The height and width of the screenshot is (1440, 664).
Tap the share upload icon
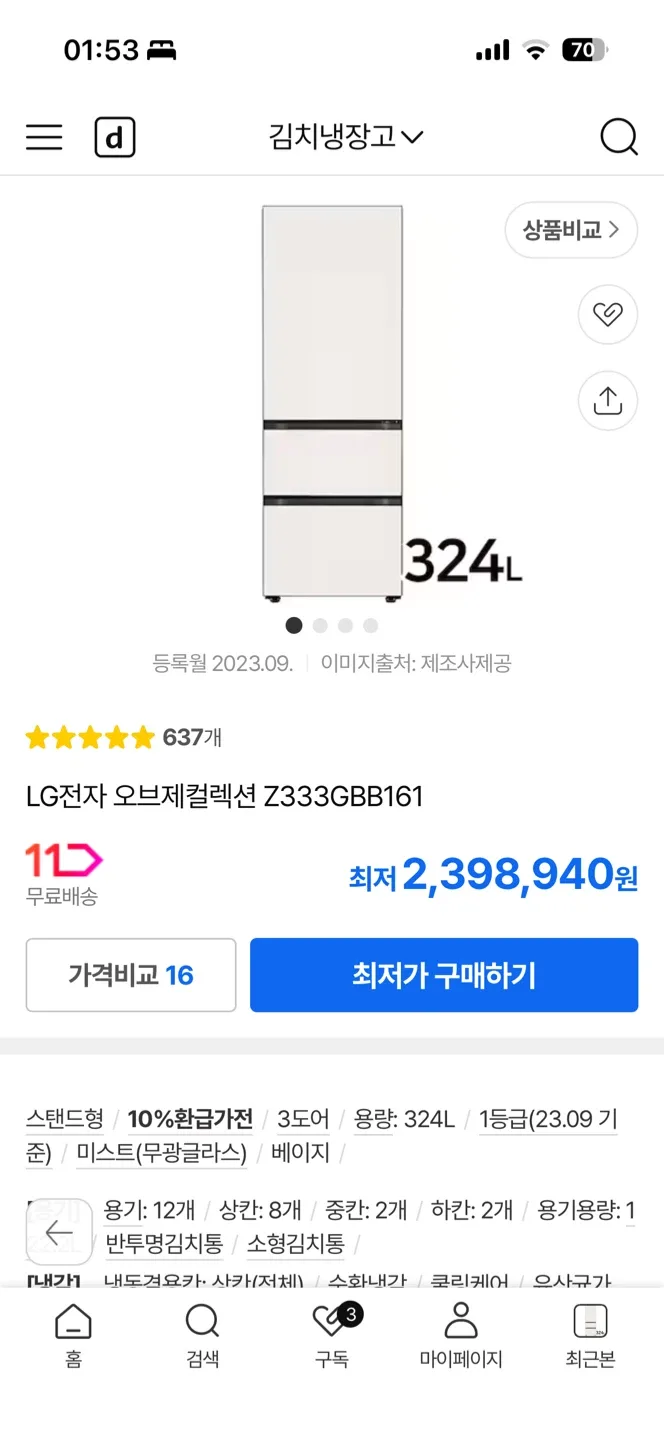[x=607, y=401]
